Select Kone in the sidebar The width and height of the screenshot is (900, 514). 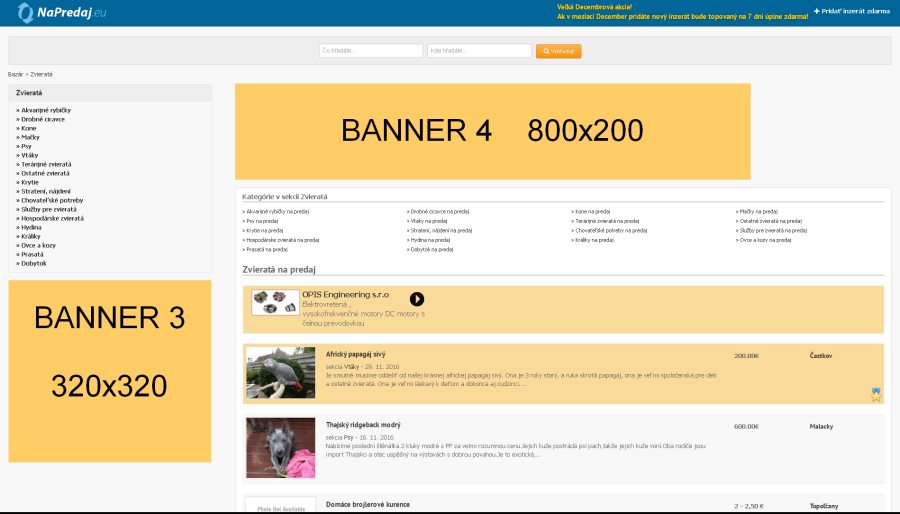click(x=29, y=128)
